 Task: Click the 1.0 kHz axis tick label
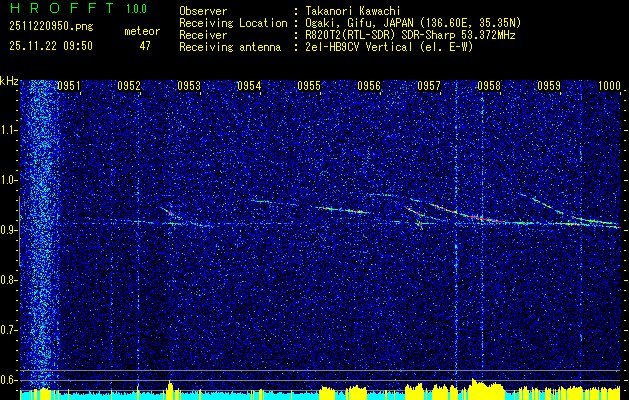[x=10, y=180]
